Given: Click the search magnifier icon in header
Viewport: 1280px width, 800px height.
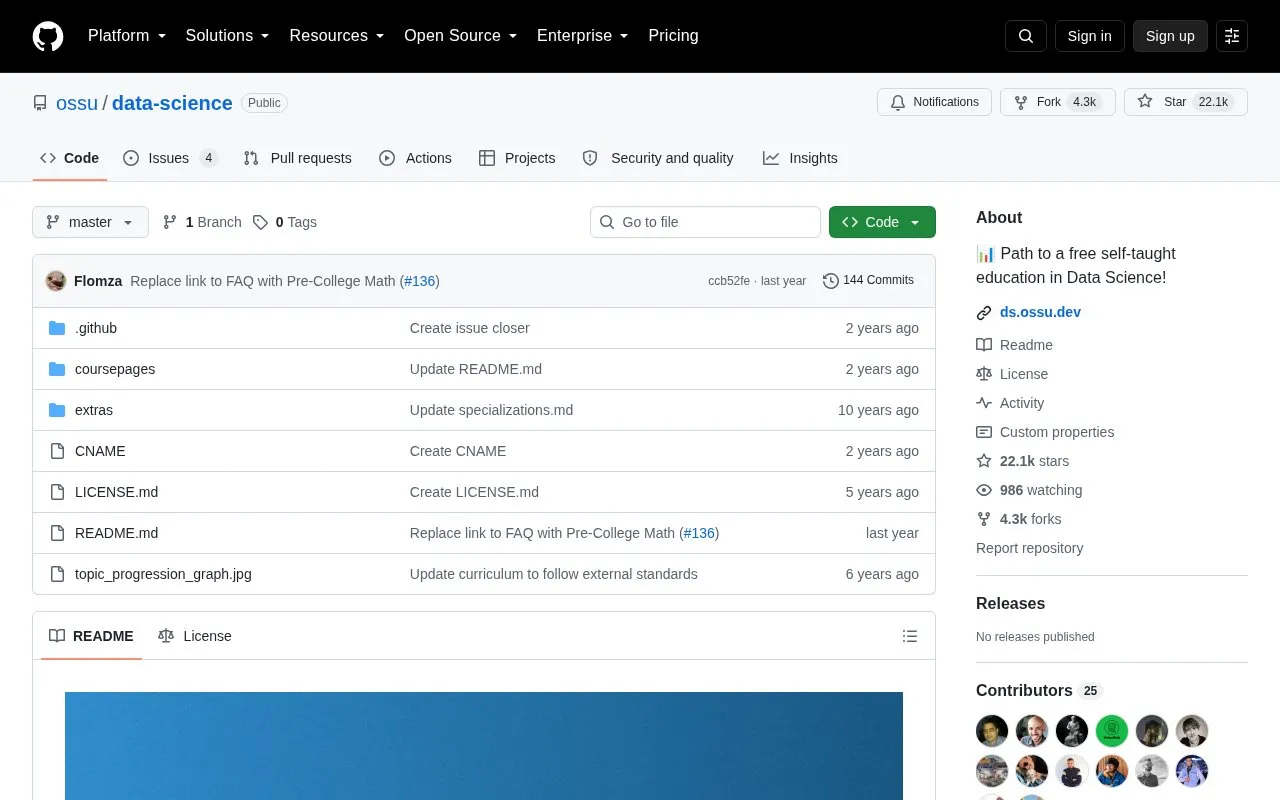Looking at the screenshot, I should [1026, 36].
